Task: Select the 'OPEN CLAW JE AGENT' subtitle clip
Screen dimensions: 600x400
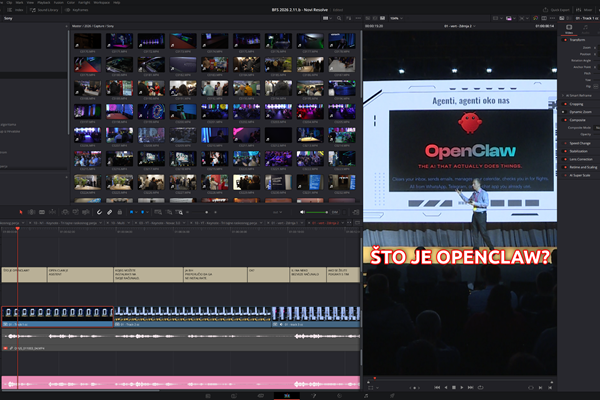Action: point(80,274)
